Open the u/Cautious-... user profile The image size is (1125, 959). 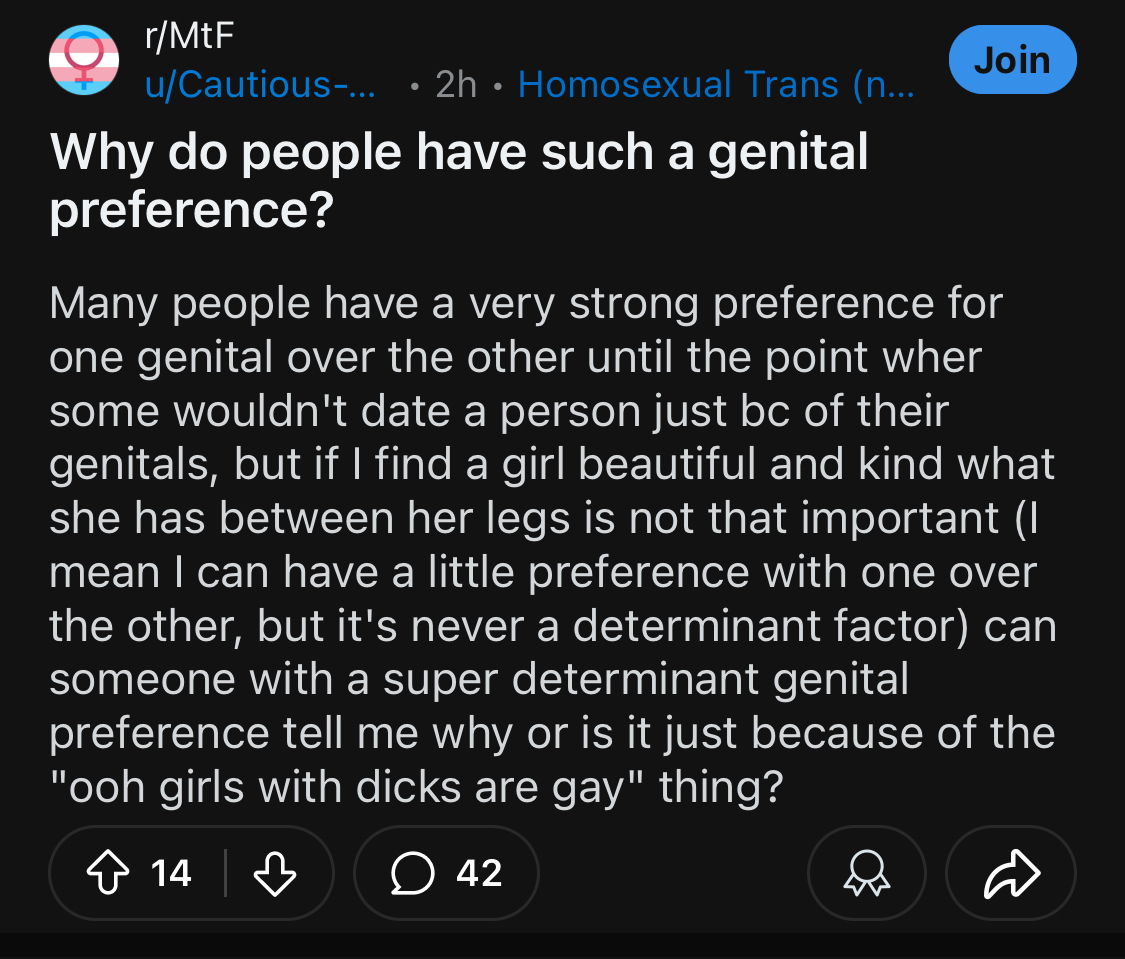[260, 85]
